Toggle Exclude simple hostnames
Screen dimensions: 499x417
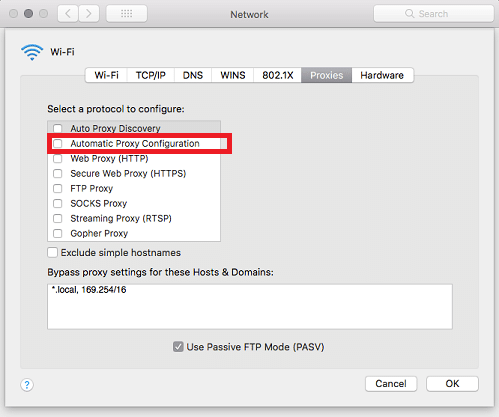coord(52,253)
